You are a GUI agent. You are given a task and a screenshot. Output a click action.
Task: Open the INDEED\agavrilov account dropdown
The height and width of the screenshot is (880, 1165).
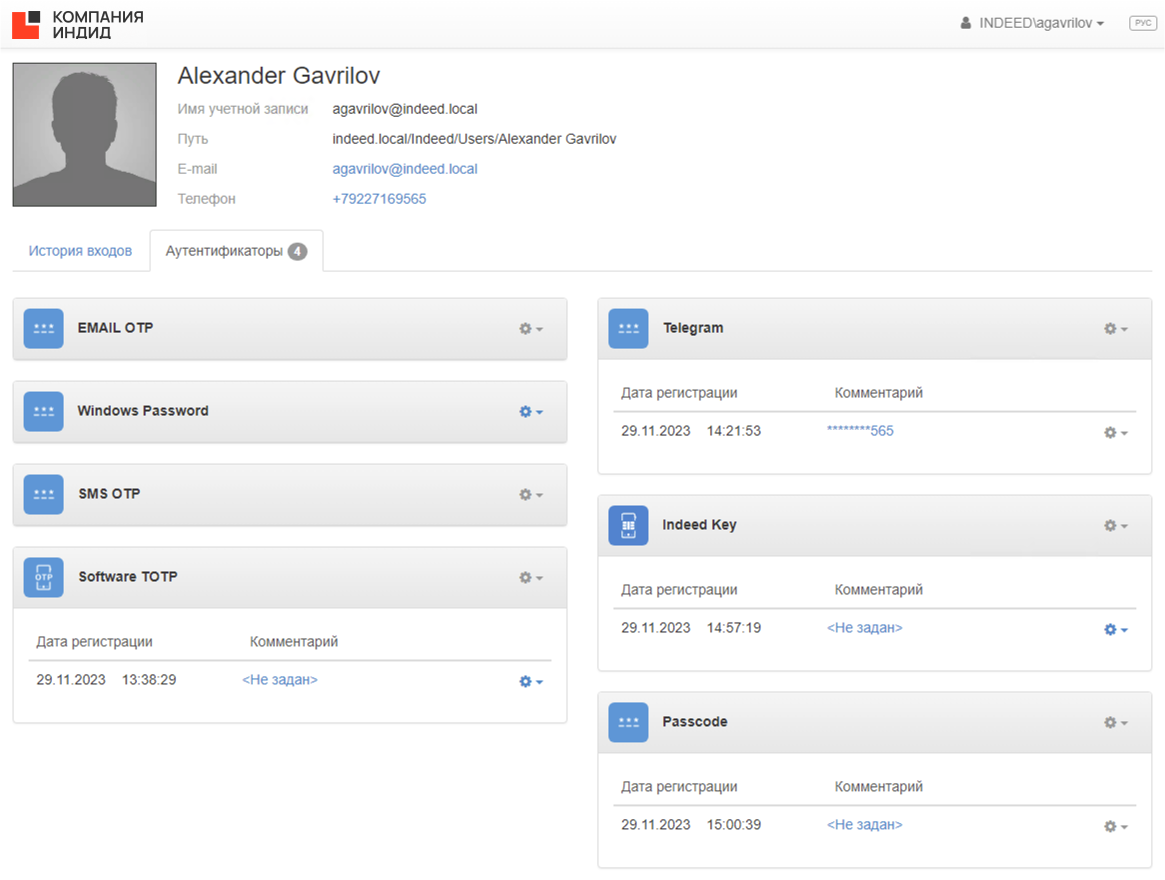coord(1033,23)
